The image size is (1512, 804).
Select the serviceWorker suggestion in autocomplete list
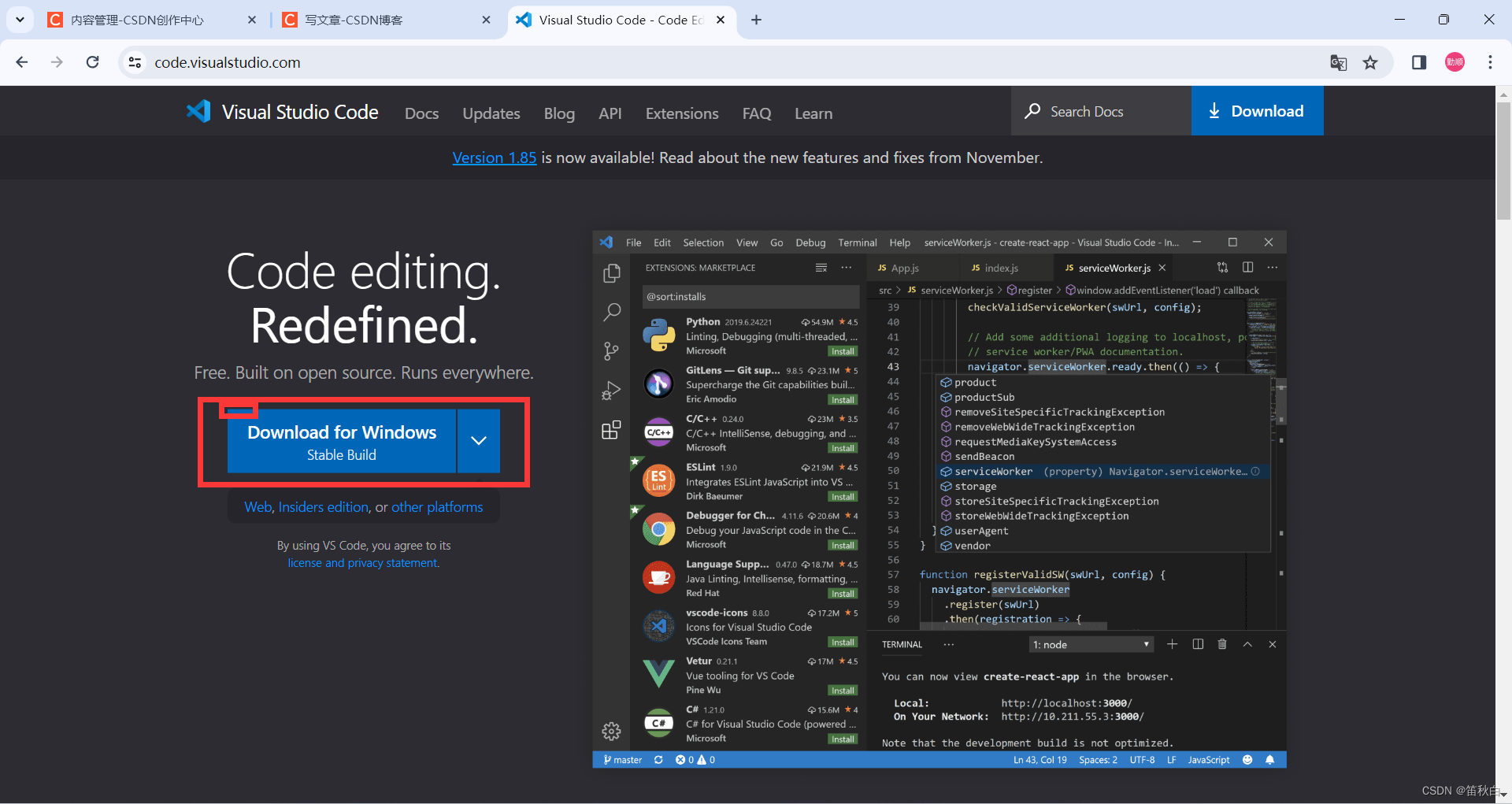[x=1102, y=472]
